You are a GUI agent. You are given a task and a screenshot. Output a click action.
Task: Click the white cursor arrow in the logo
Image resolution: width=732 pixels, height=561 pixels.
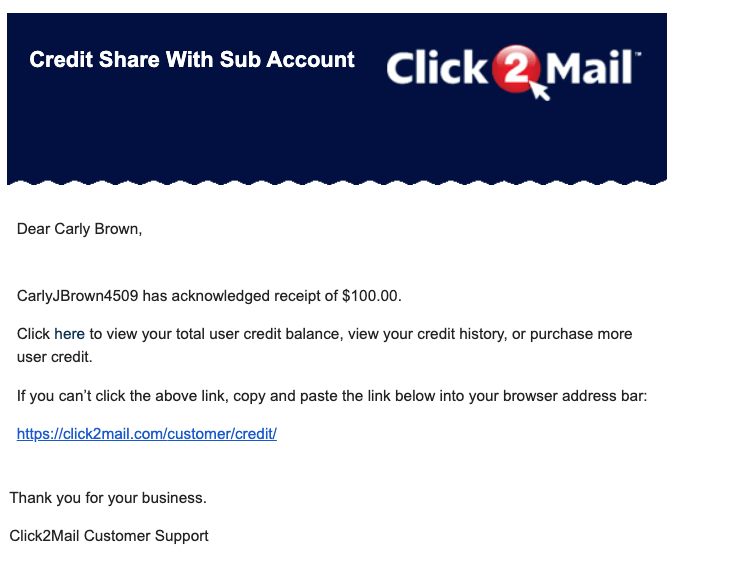click(x=540, y=90)
